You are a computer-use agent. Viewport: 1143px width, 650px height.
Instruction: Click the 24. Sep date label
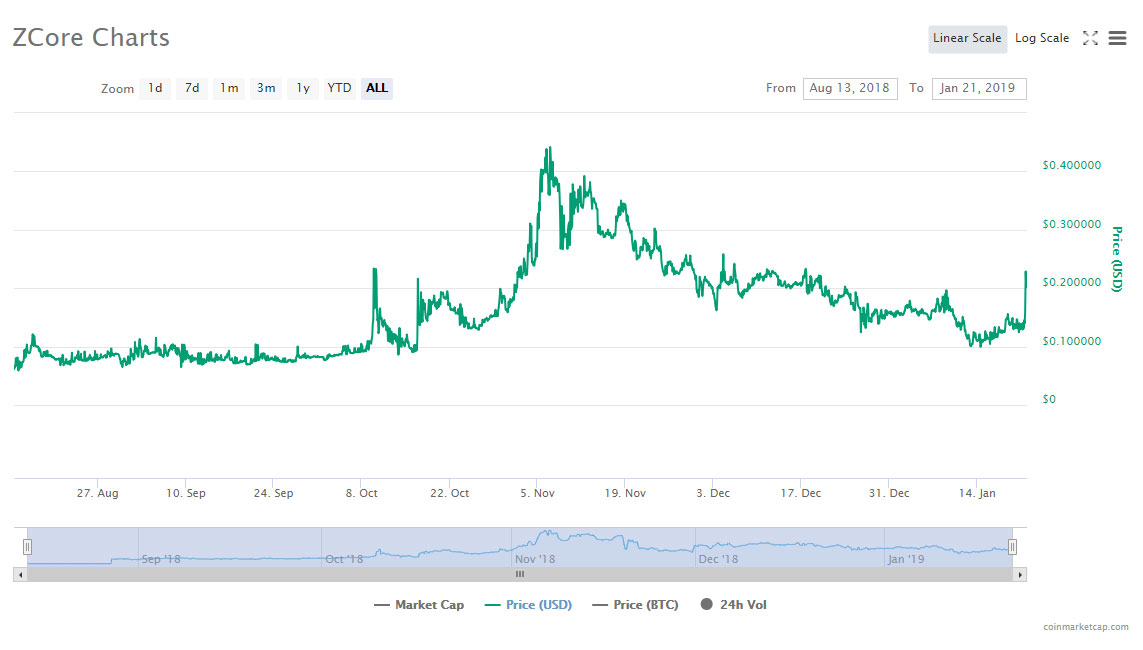pos(273,493)
